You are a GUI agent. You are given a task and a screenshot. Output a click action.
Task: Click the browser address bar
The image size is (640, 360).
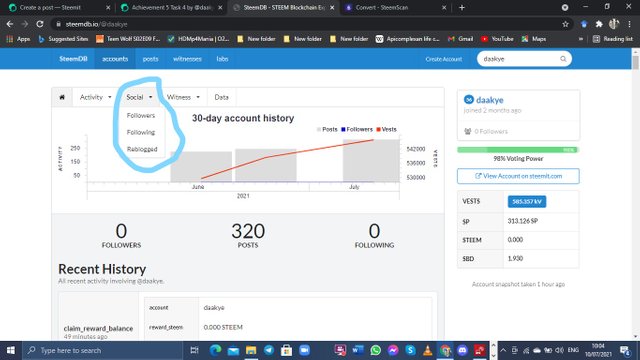[306, 24]
